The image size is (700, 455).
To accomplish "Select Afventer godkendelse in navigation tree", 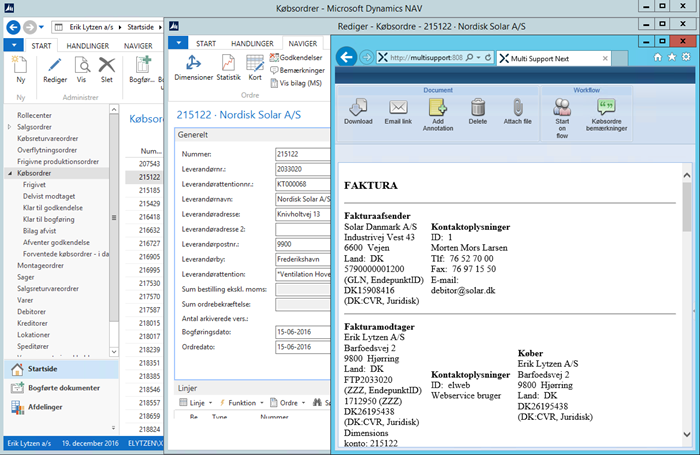I will (x=56, y=242).
